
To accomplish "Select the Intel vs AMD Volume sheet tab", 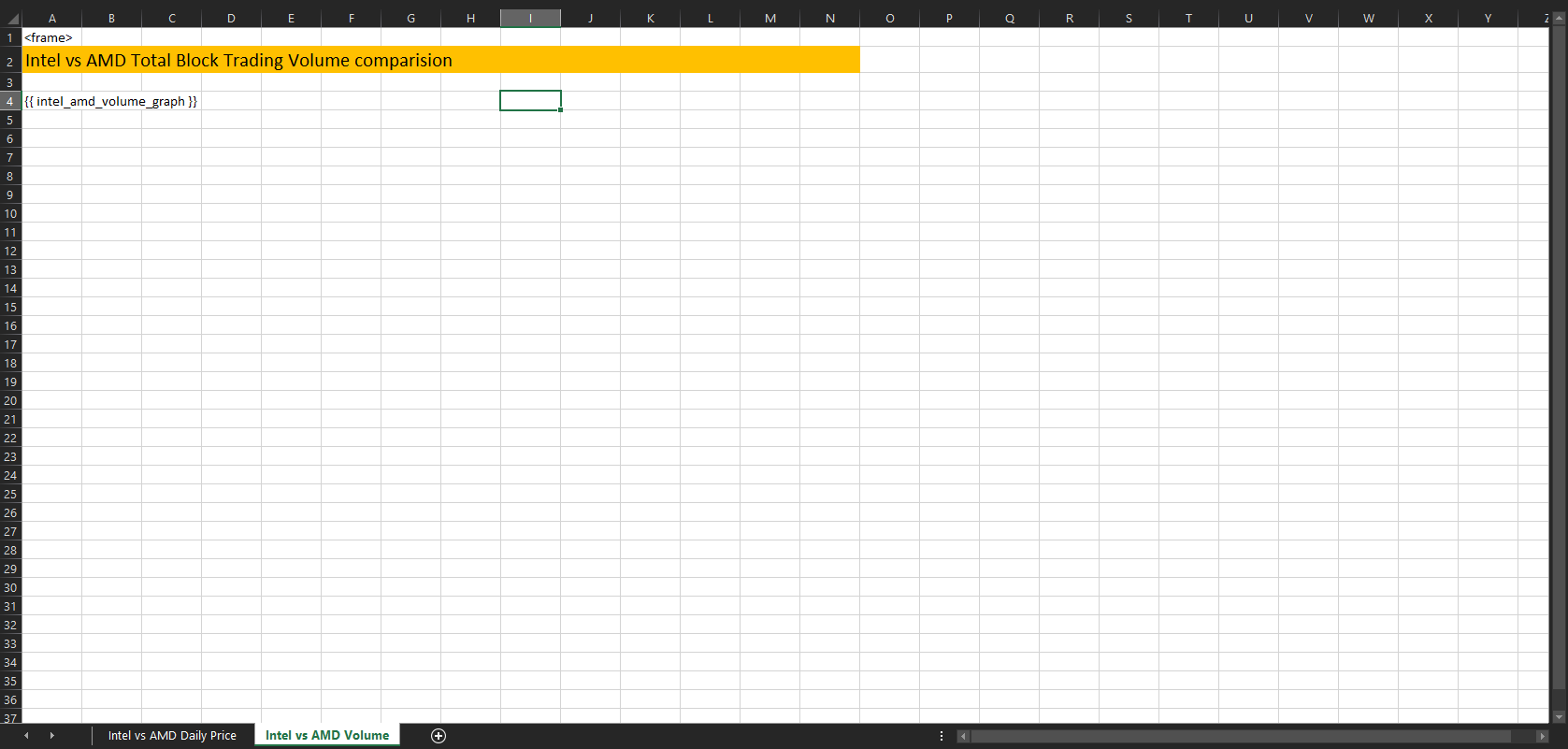I will [327, 736].
